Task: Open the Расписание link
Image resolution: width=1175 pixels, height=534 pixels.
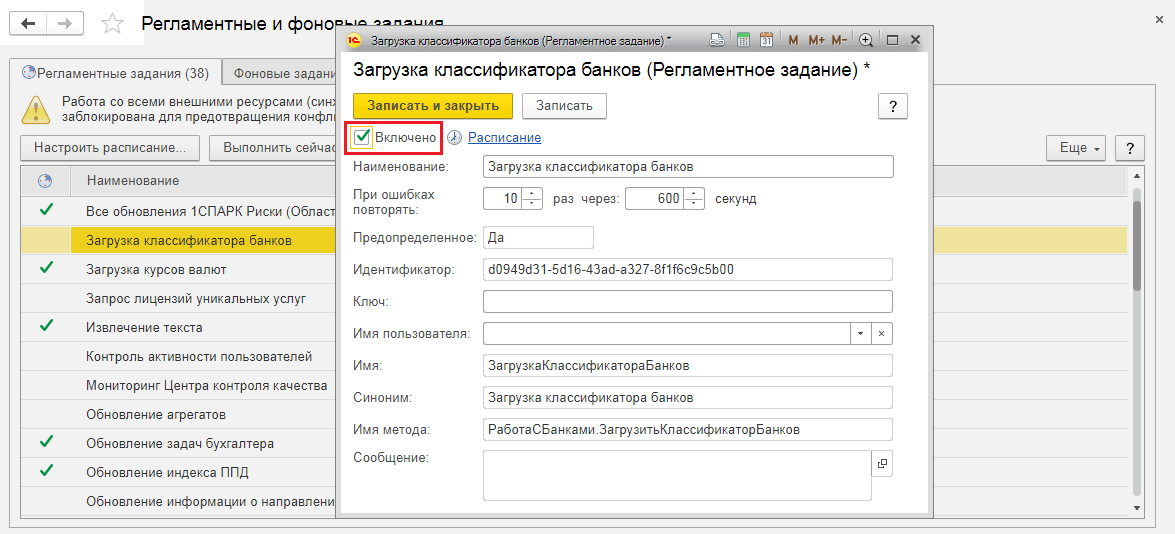Action: (x=504, y=138)
